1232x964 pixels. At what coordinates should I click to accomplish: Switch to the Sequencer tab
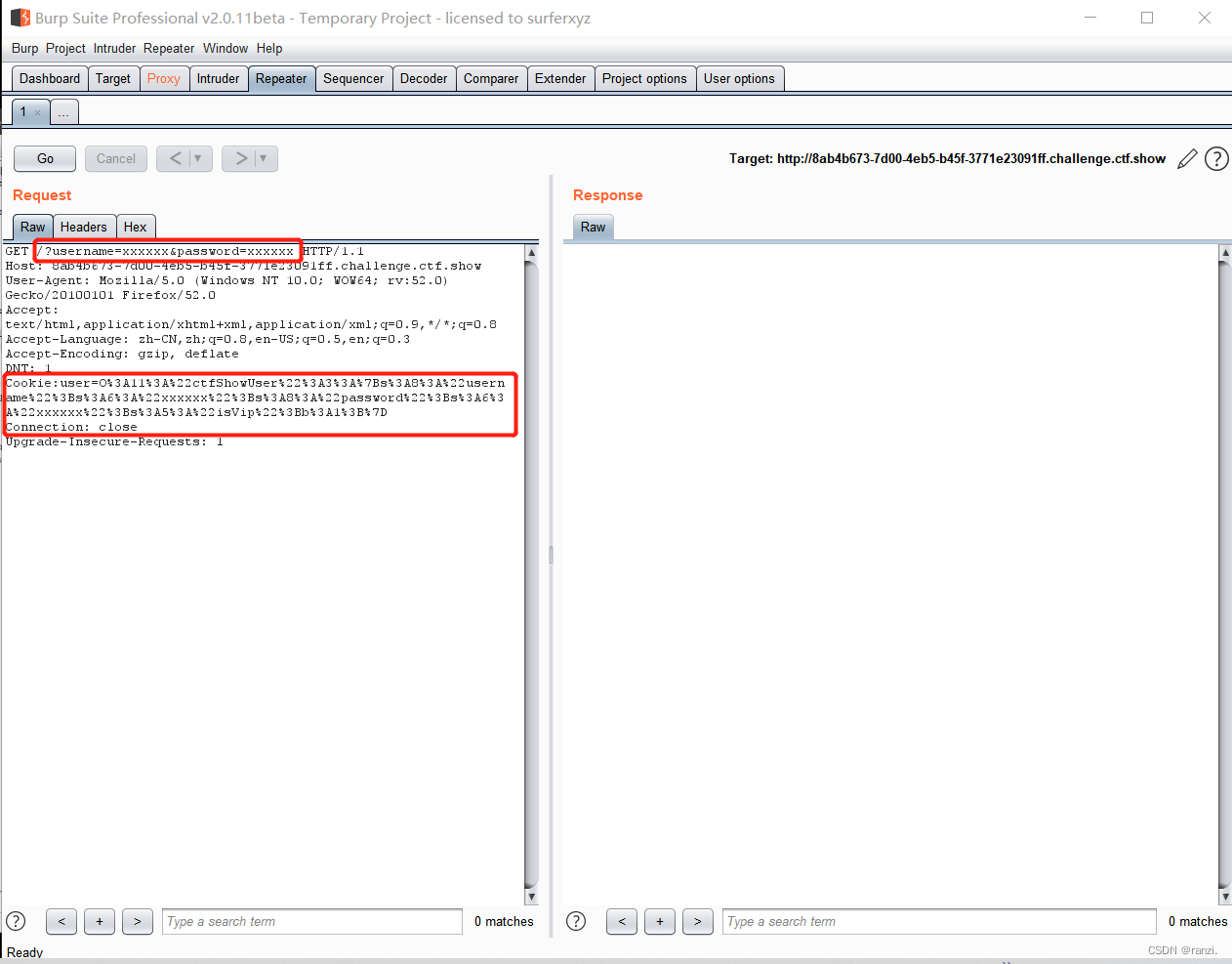[353, 78]
